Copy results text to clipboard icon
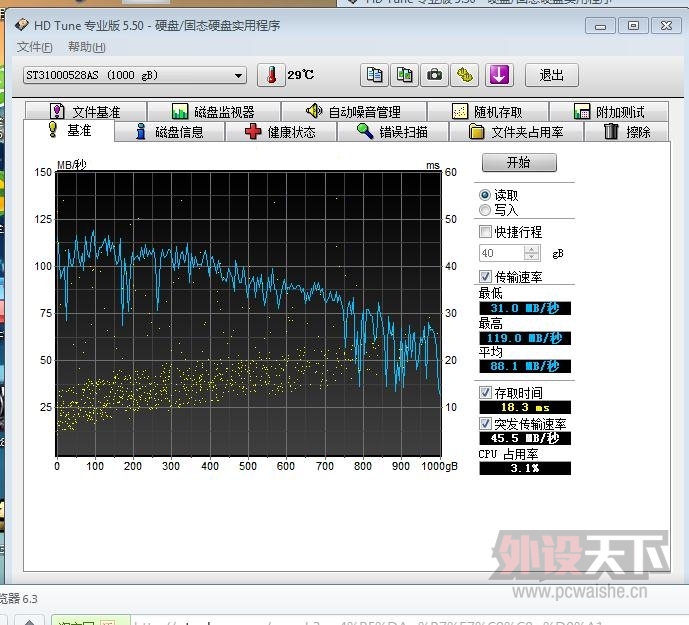The height and width of the screenshot is (625, 689). (374, 75)
